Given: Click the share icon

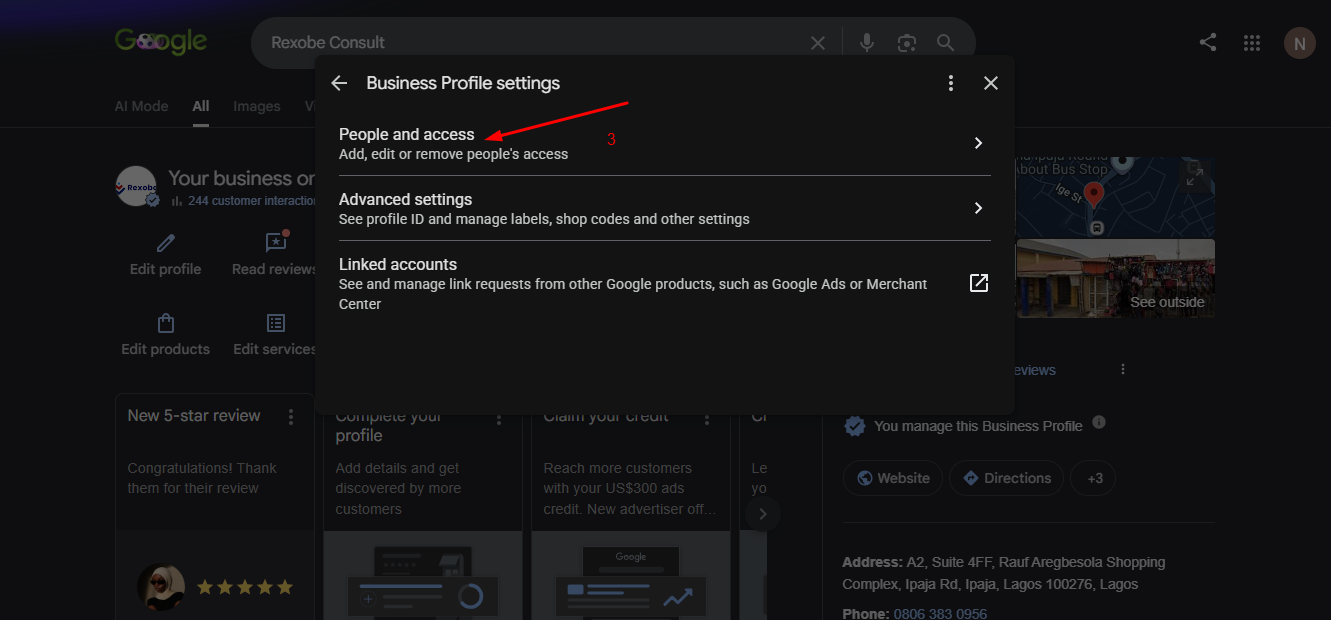Looking at the screenshot, I should pos(1208,42).
